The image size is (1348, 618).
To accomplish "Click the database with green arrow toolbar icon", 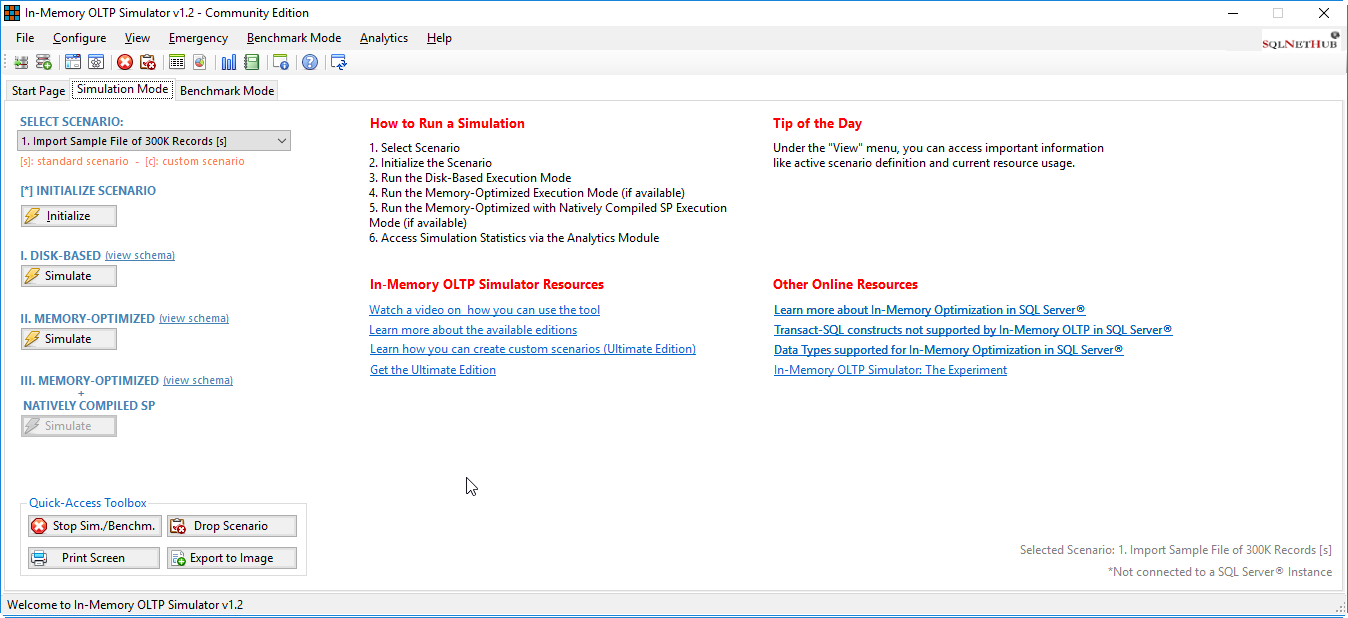I will 21,62.
